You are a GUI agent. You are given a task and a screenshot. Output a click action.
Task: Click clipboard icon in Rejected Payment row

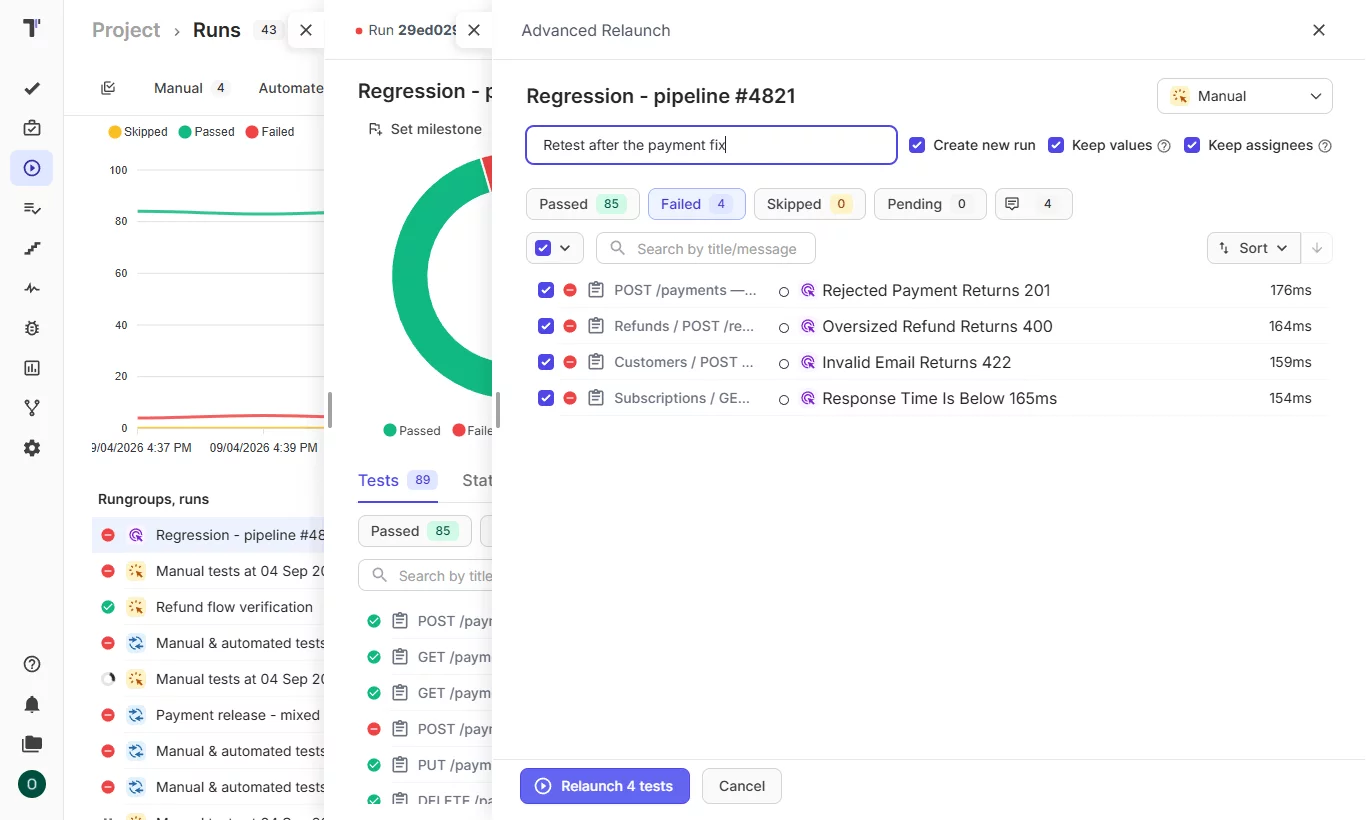(x=596, y=290)
